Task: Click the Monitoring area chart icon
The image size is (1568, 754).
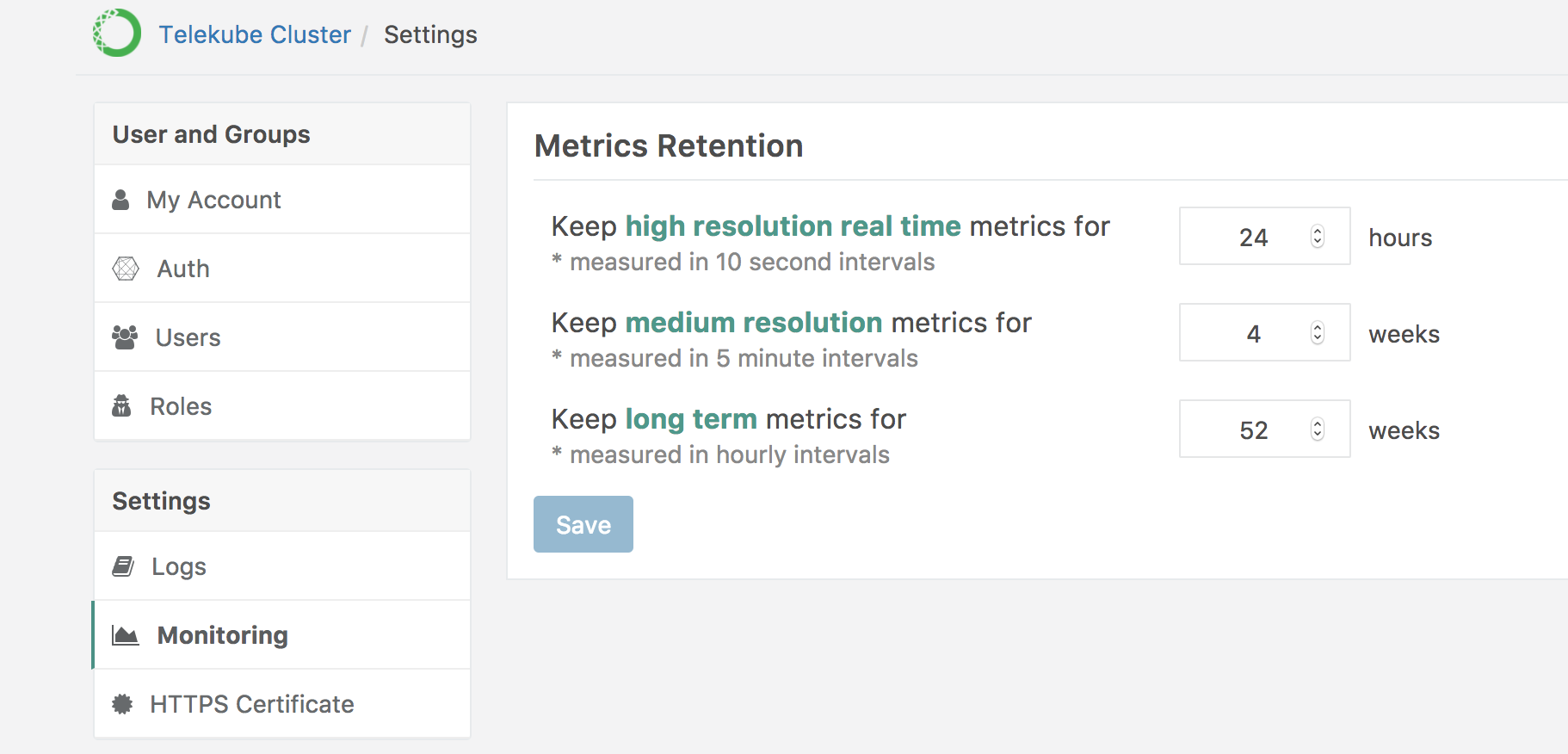Action: [x=126, y=635]
